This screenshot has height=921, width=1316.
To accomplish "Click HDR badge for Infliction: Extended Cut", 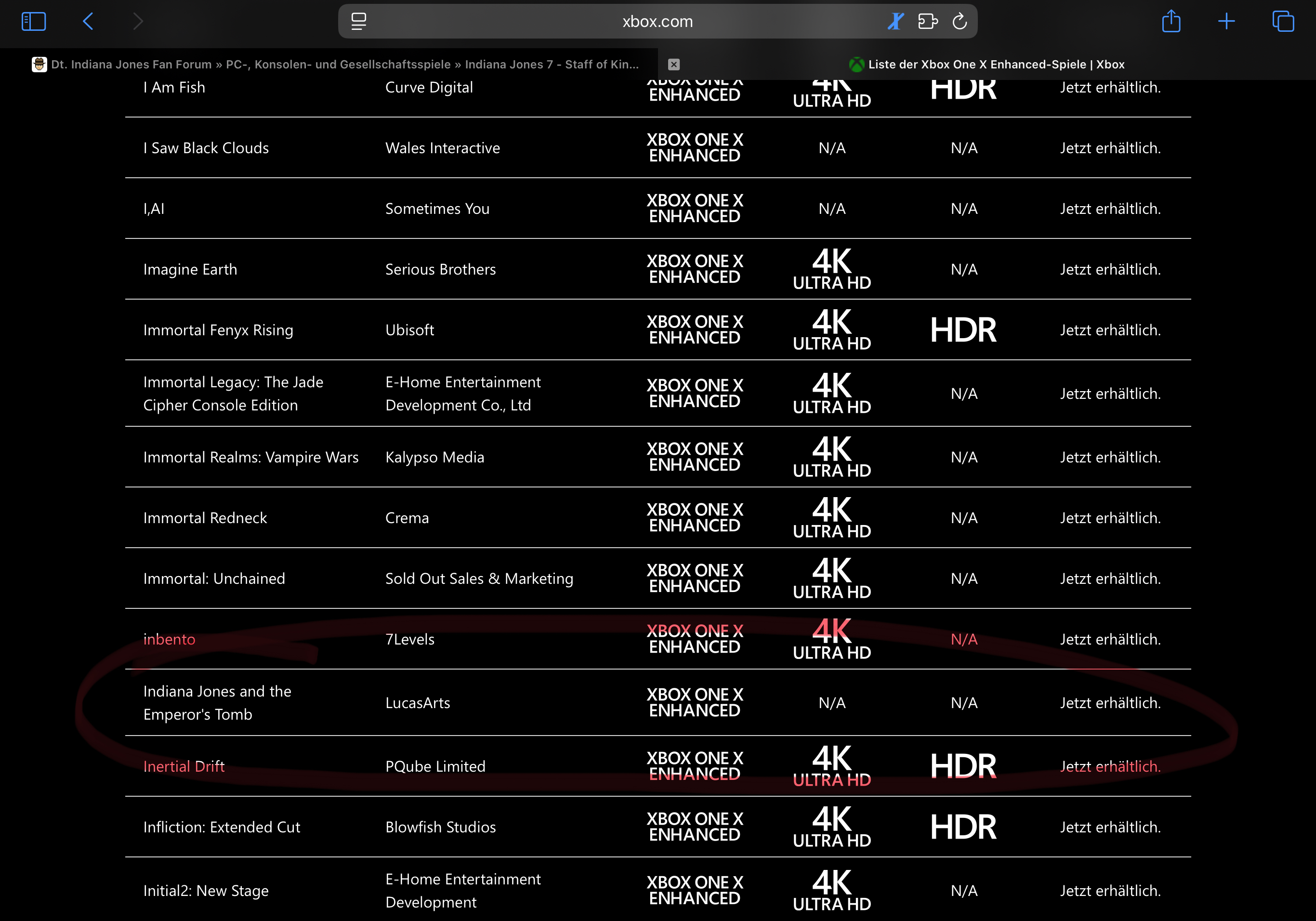I will tap(963, 827).
